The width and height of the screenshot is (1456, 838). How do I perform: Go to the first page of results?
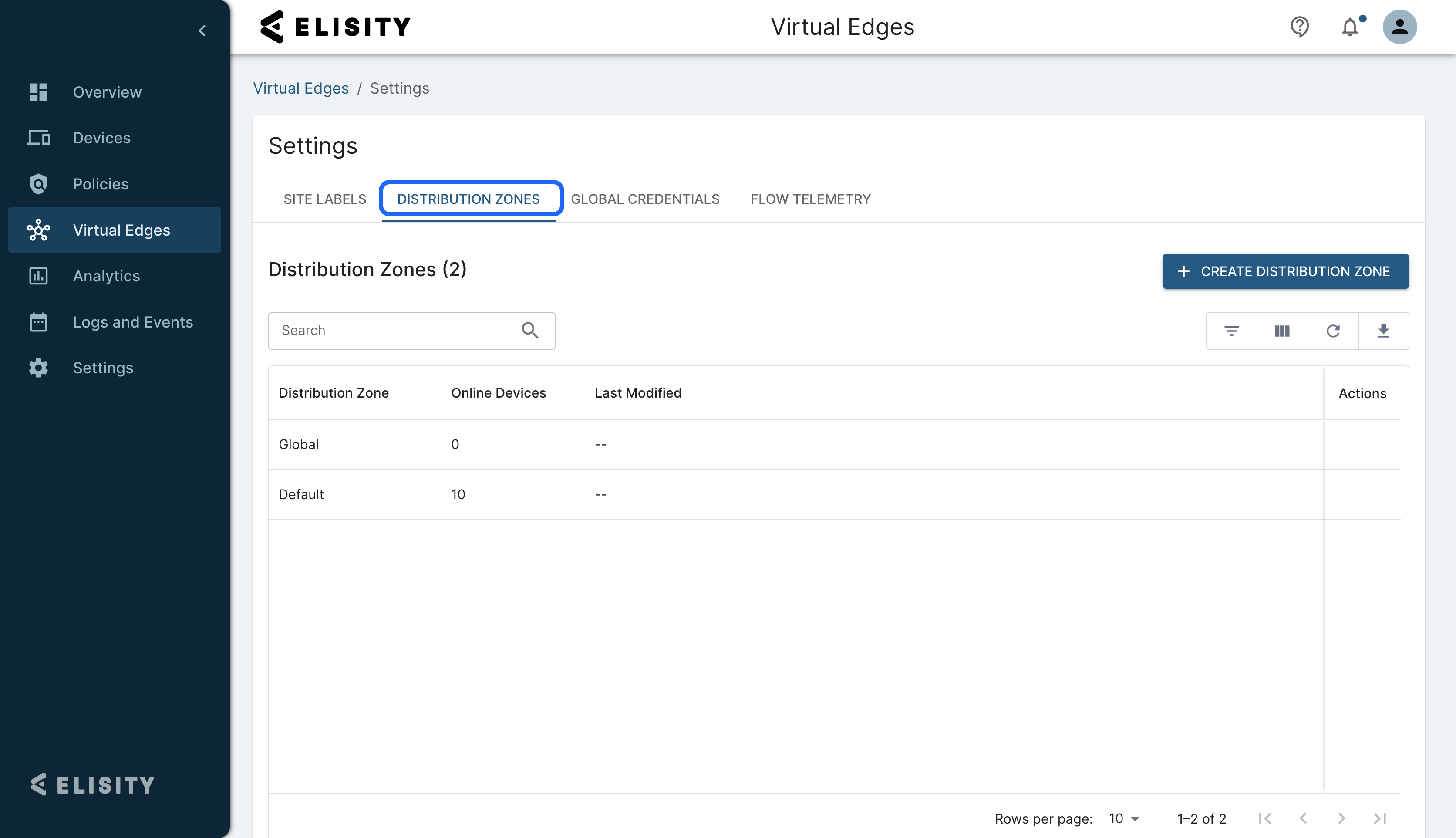coord(1264,818)
